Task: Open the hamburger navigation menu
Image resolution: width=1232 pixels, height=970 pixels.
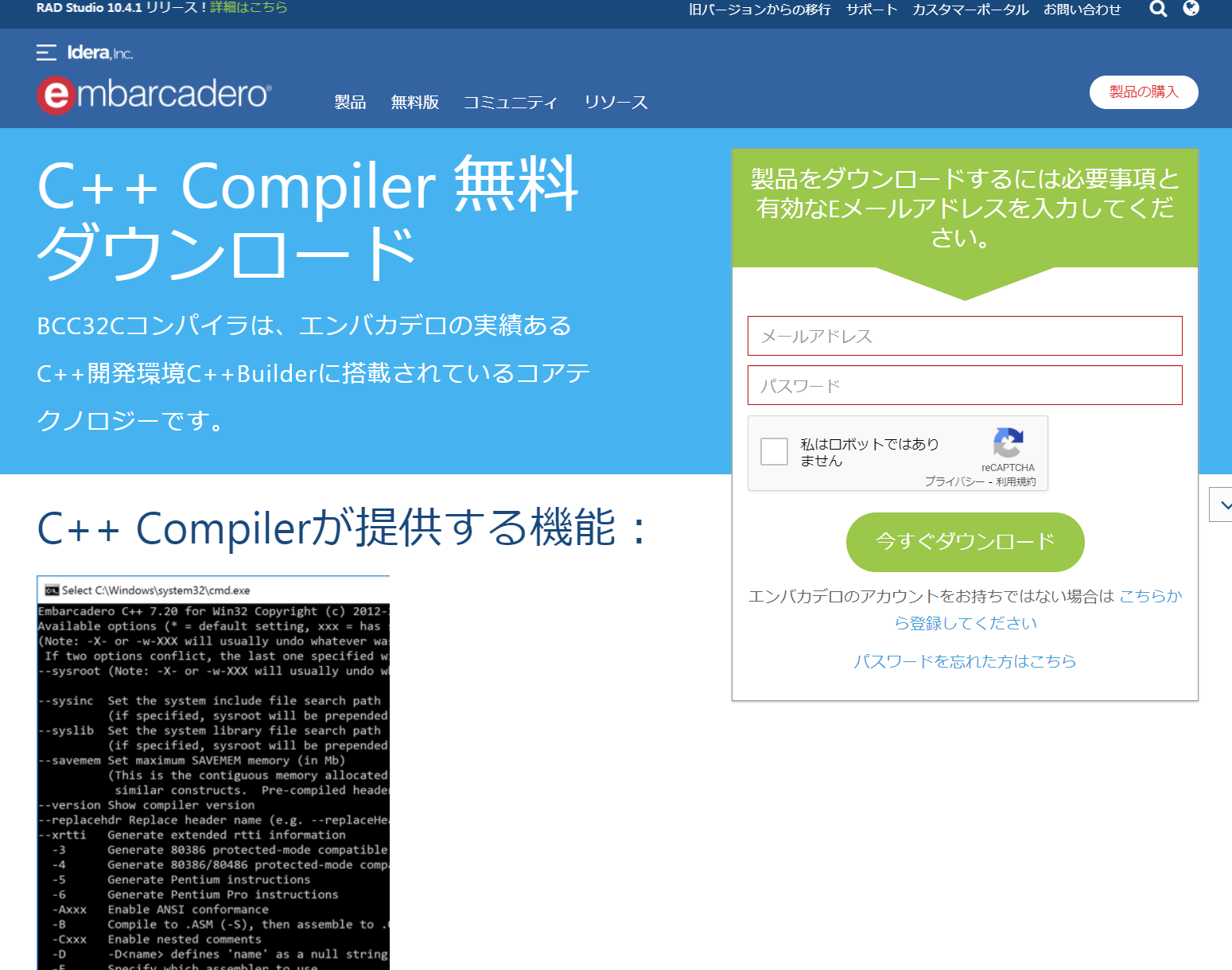Action: (45, 51)
